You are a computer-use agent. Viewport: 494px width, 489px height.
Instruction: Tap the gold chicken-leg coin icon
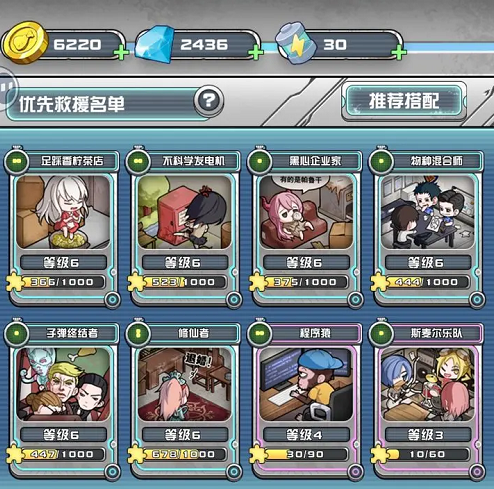(25, 42)
